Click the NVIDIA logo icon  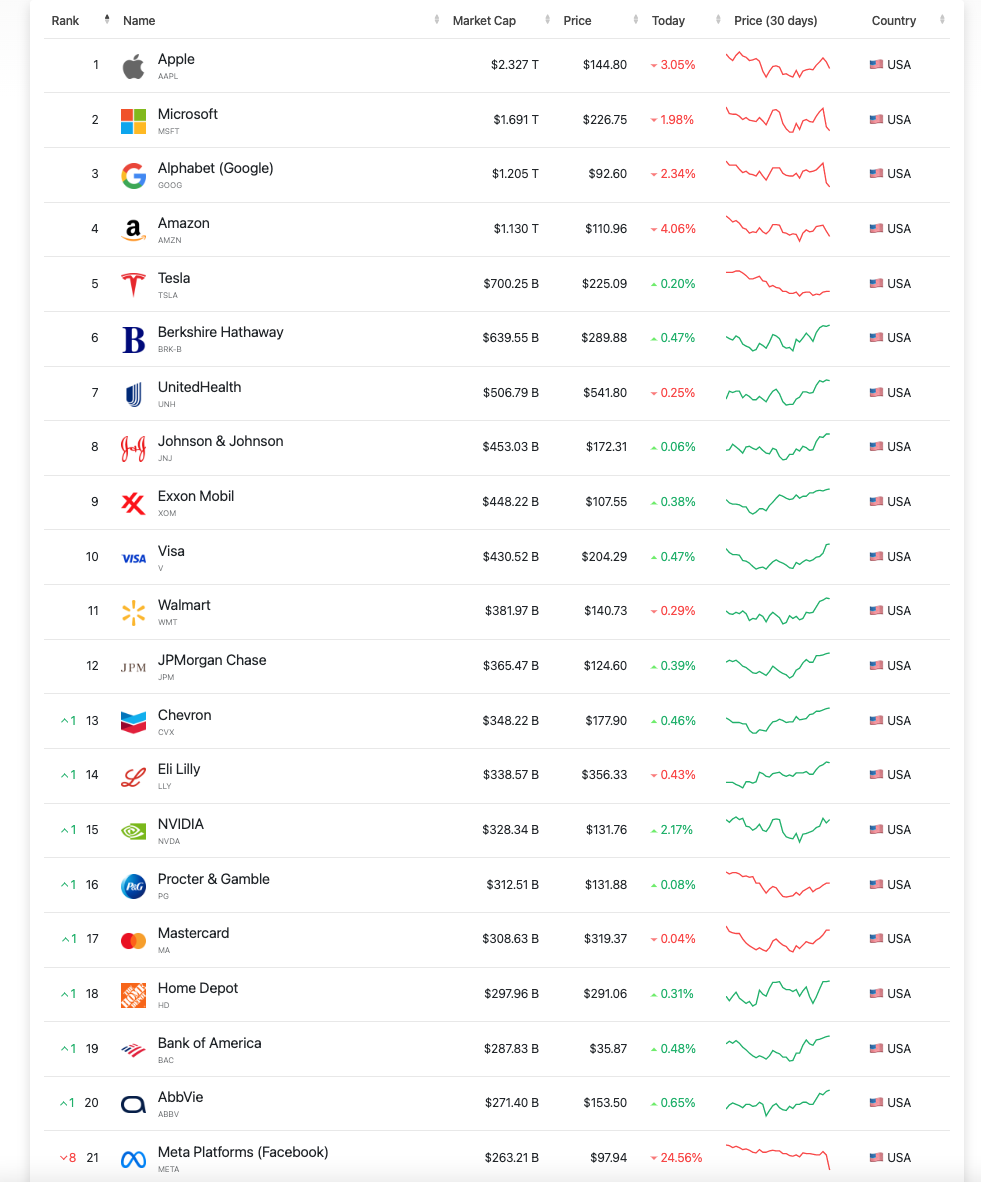pos(133,830)
